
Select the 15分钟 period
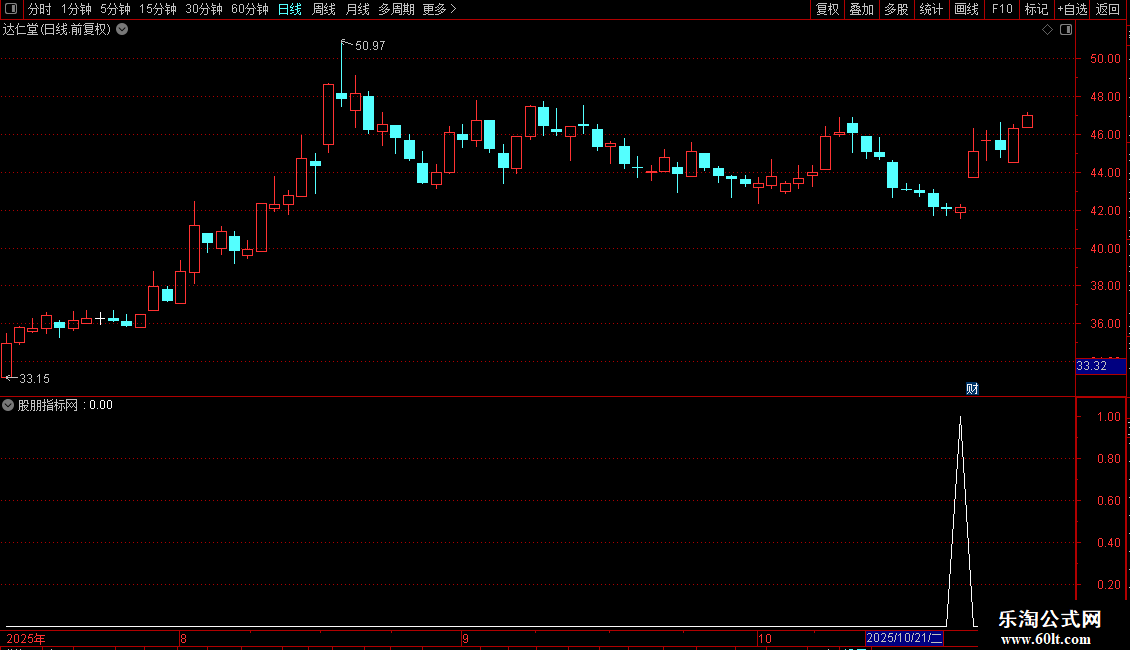157,9
